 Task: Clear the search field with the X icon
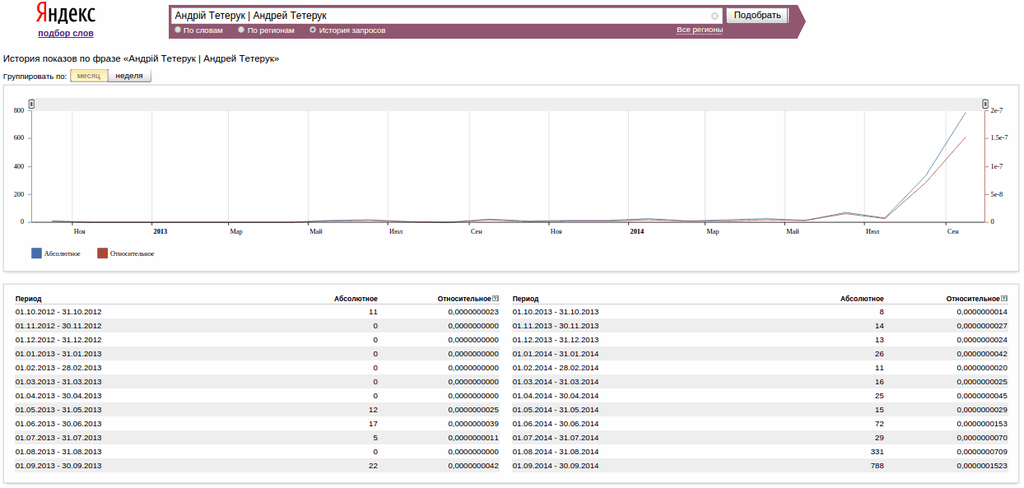tap(715, 16)
